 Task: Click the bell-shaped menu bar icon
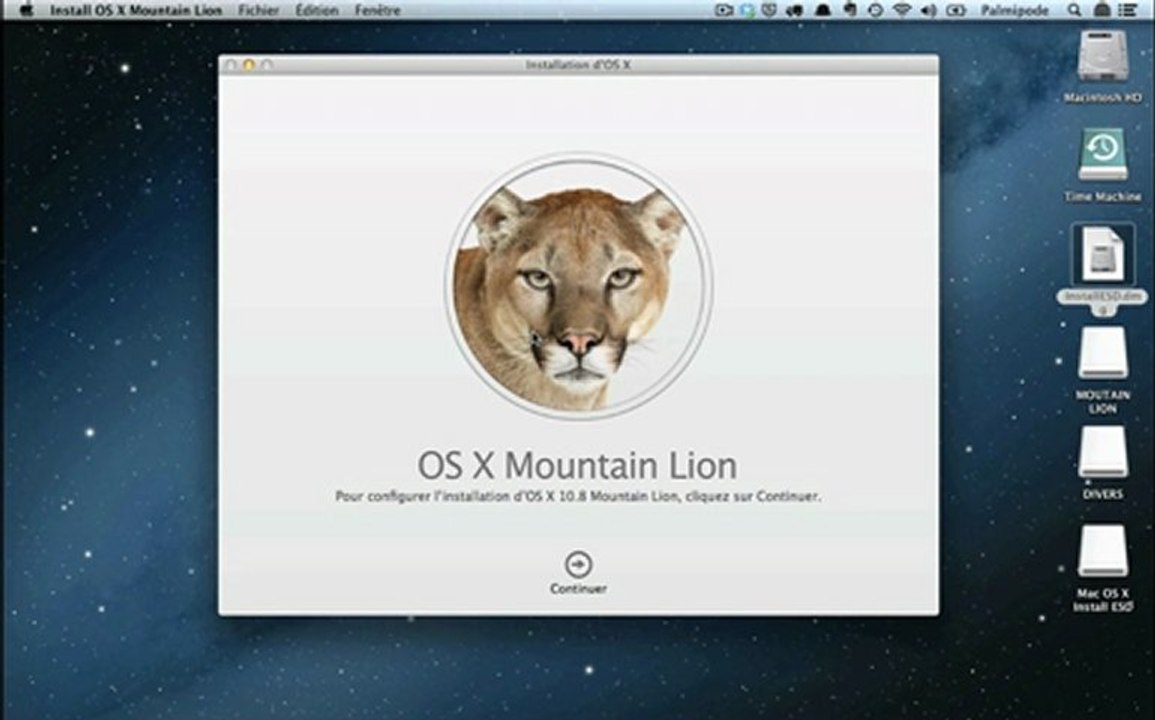pos(823,10)
